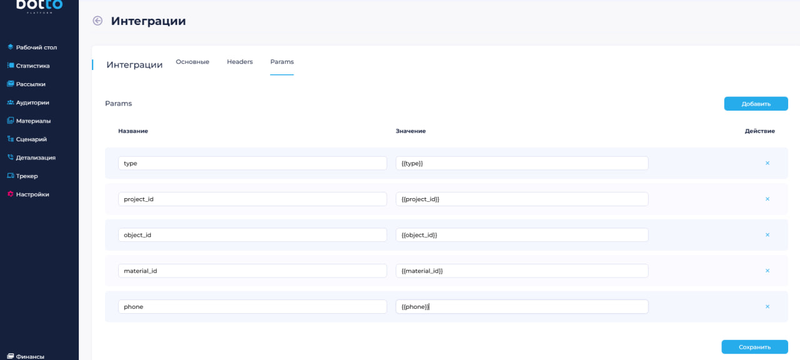
Task: Click the Статистика chart icon
Action: (10, 65)
